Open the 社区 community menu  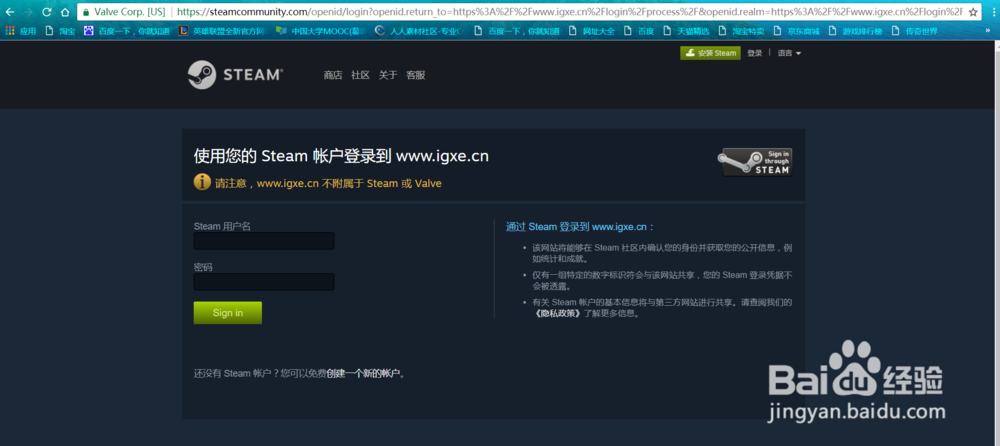click(360, 75)
